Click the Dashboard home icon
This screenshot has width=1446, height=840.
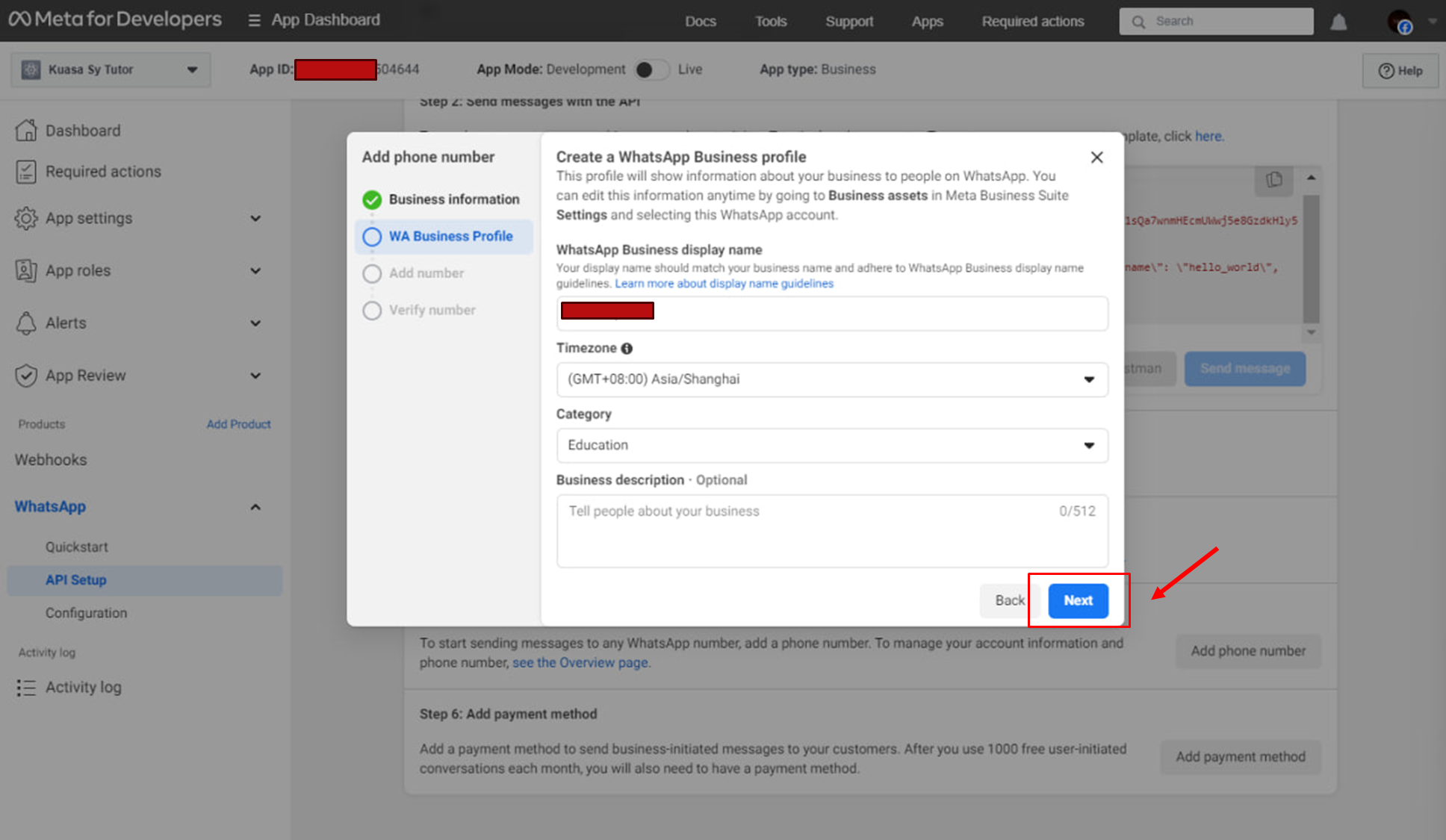(x=26, y=131)
